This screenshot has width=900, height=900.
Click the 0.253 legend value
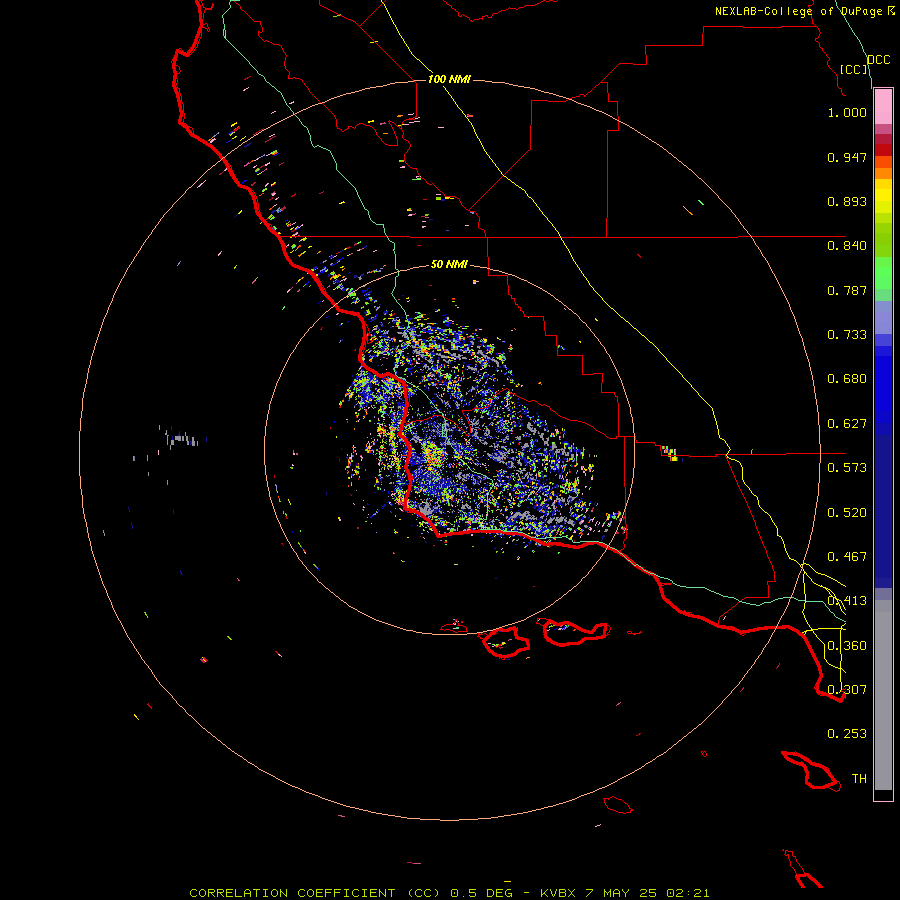tap(847, 734)
